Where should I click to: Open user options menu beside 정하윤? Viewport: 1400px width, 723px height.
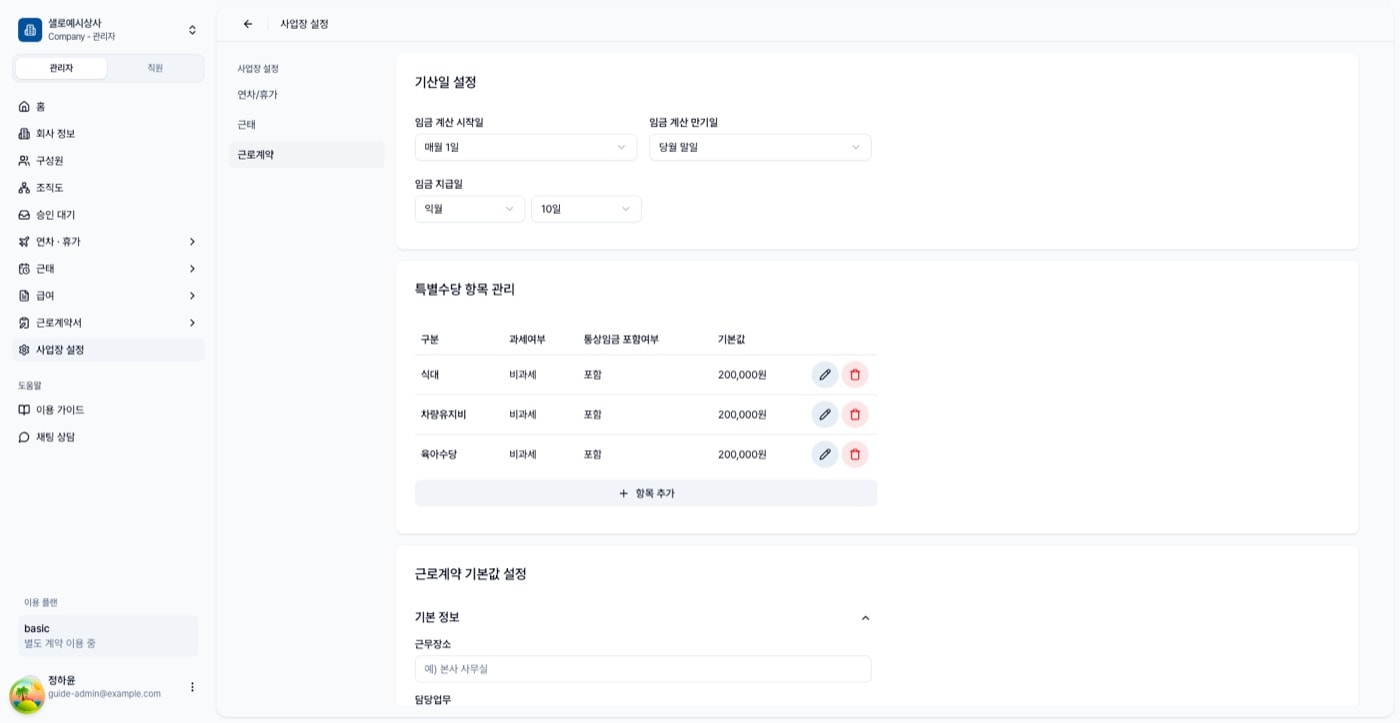tap(192, 687)
